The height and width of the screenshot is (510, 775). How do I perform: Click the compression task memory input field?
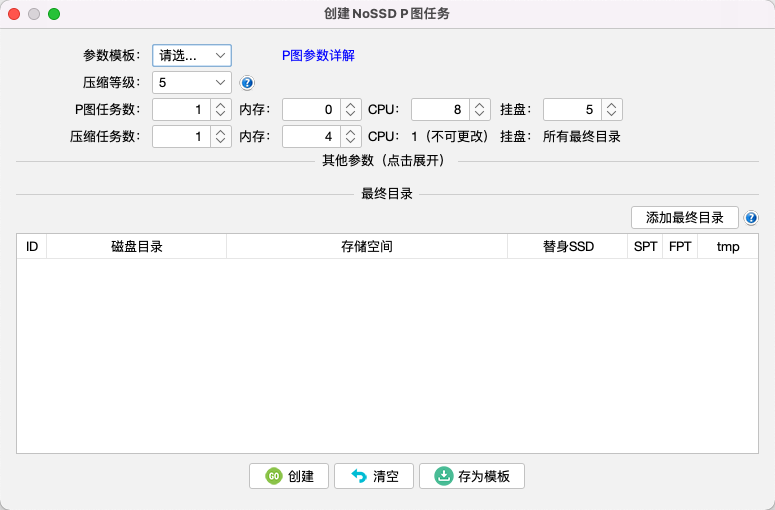(311, 137)
